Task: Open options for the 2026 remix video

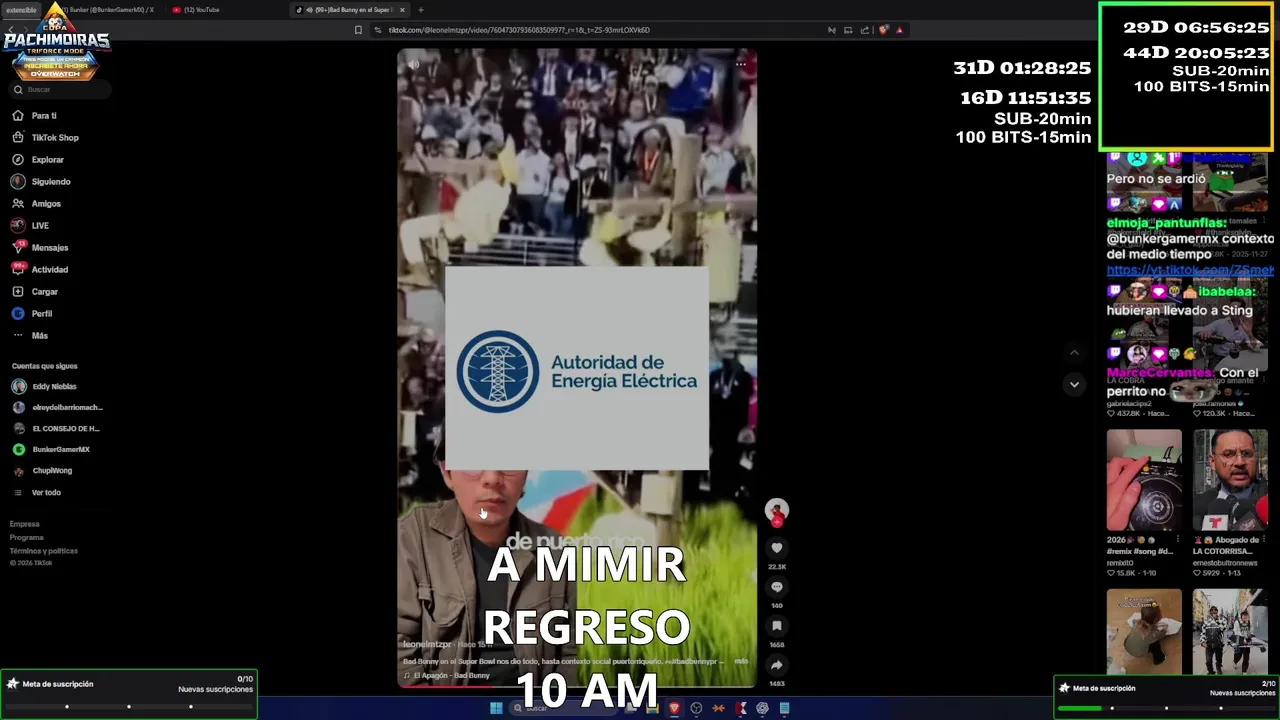Action: [1177, 540]
